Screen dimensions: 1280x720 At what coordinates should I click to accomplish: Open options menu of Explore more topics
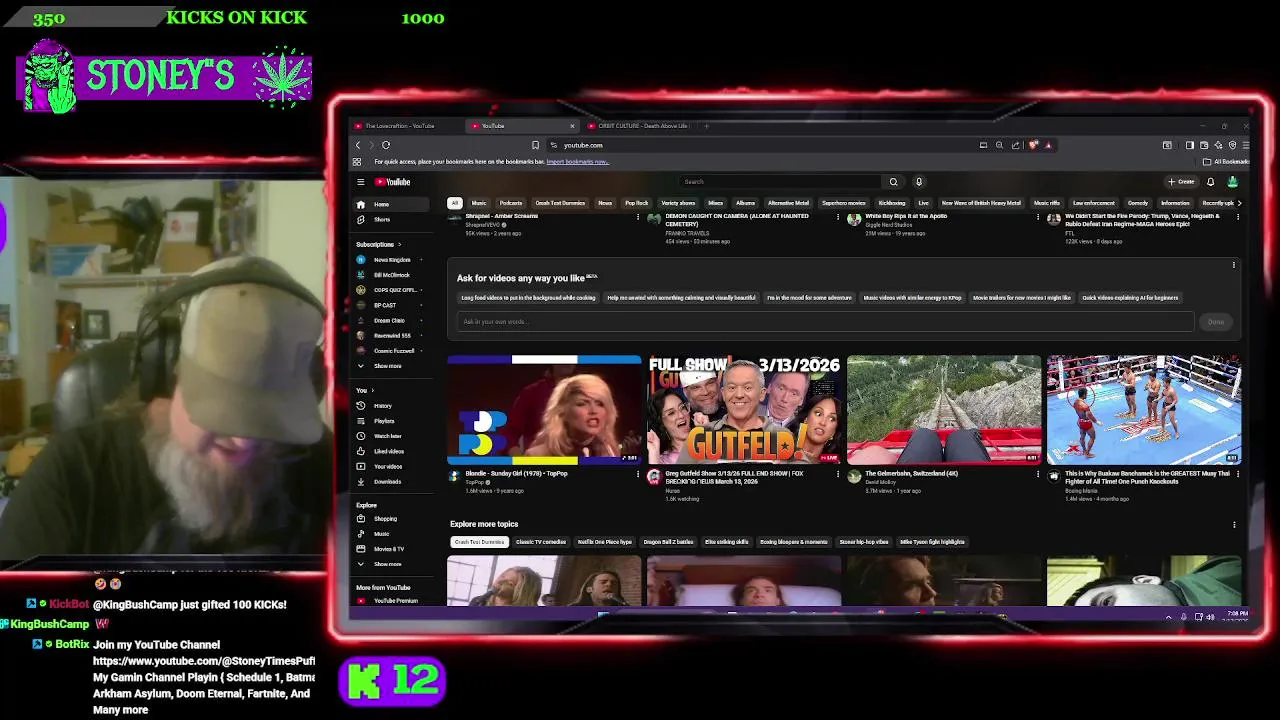[x=1234, y=524]
